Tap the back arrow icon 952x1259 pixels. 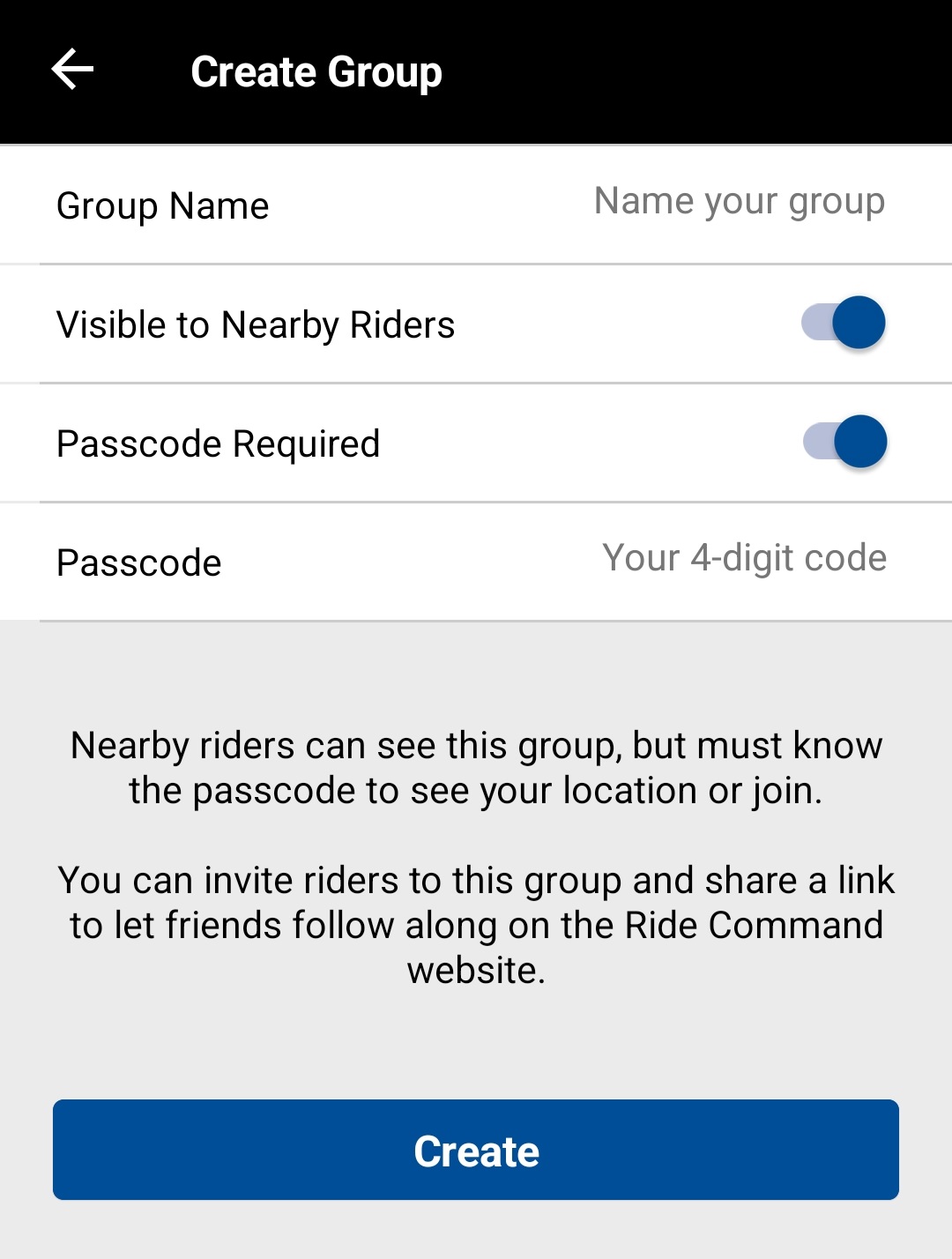pyautogui.click(x=73, y=70)
